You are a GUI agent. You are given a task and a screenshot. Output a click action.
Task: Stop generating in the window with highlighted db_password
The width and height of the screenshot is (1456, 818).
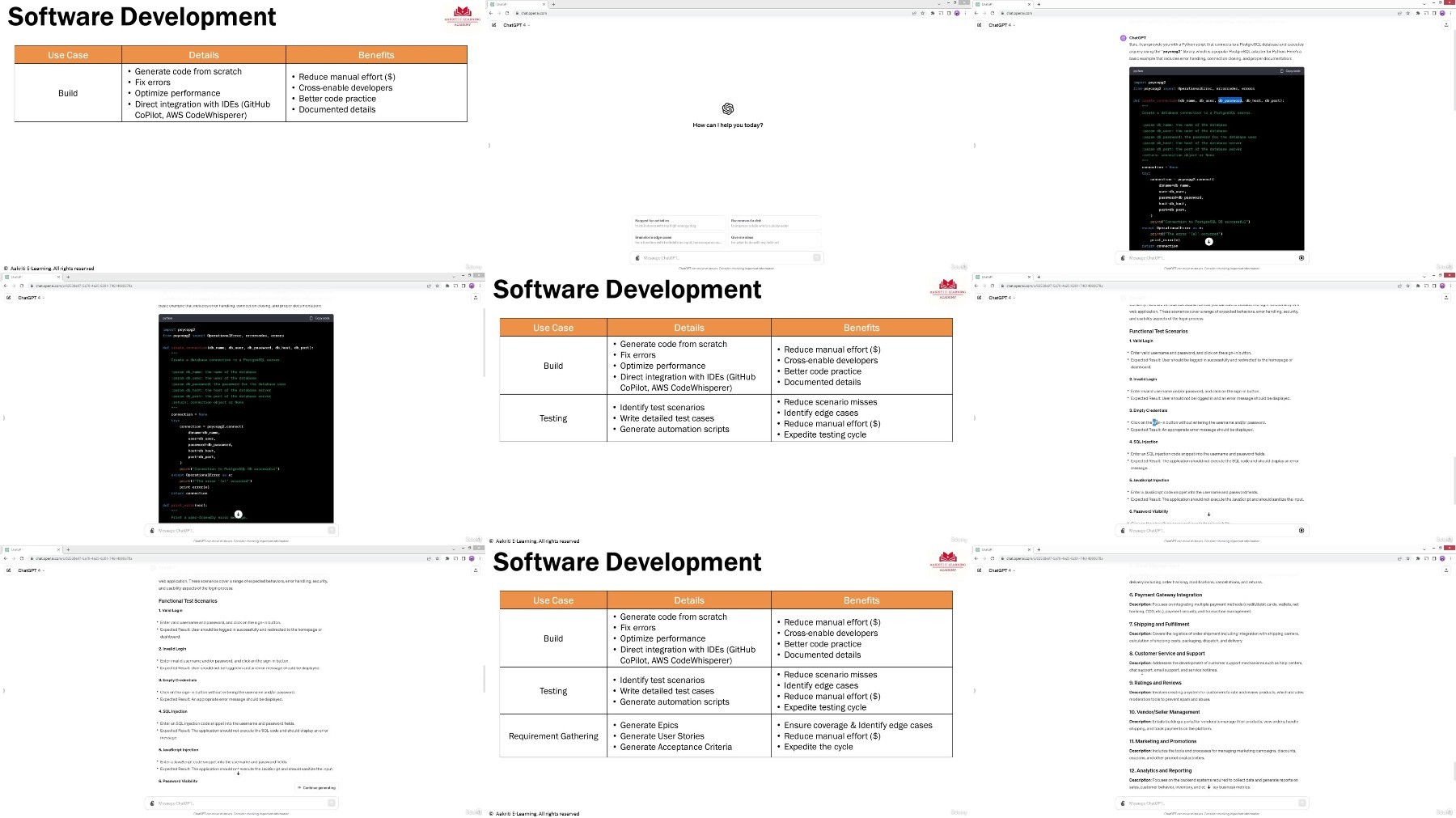tap(1302, 258)
